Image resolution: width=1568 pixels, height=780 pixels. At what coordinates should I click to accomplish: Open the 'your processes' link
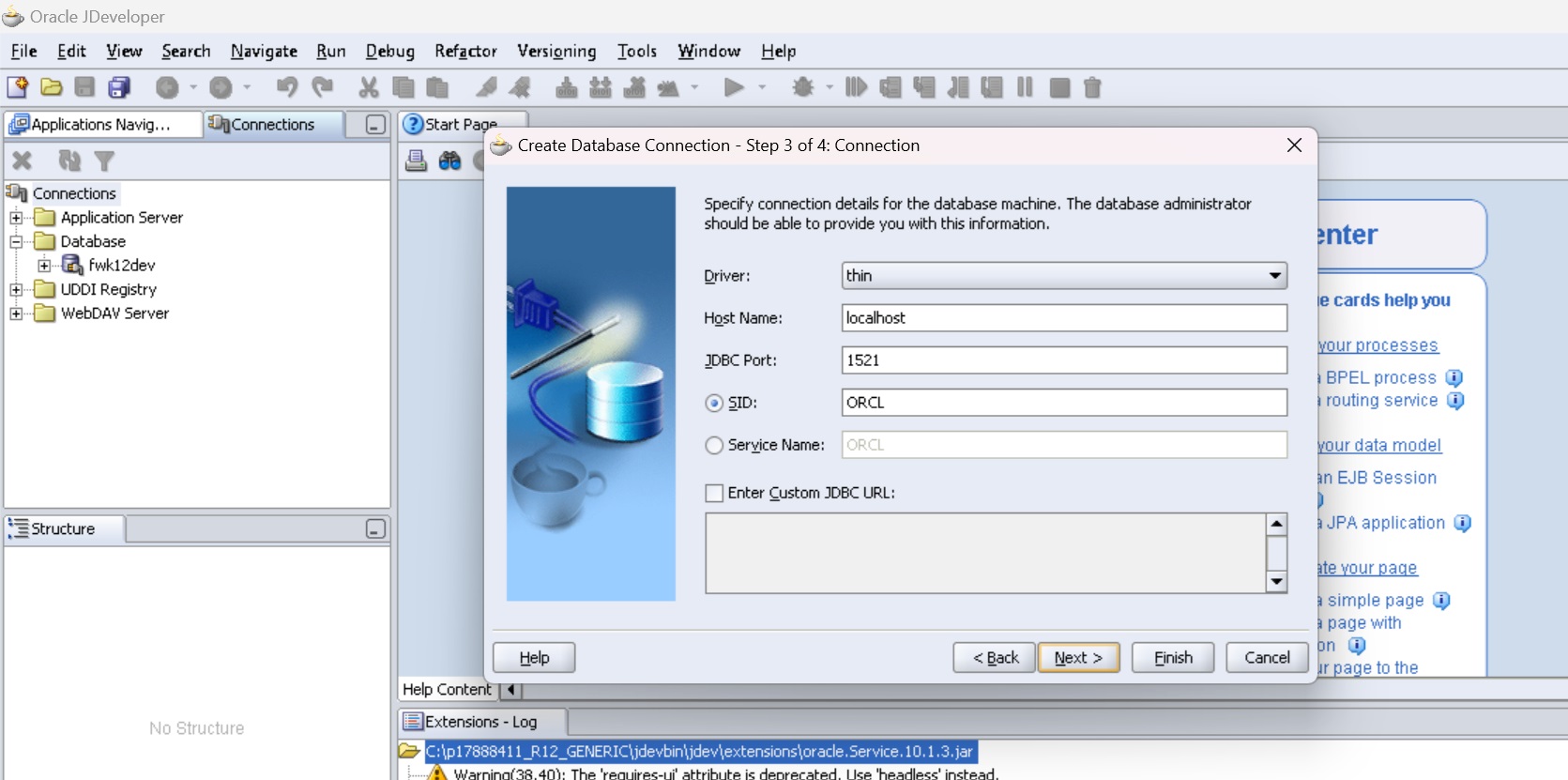(x=1378, y=345)
